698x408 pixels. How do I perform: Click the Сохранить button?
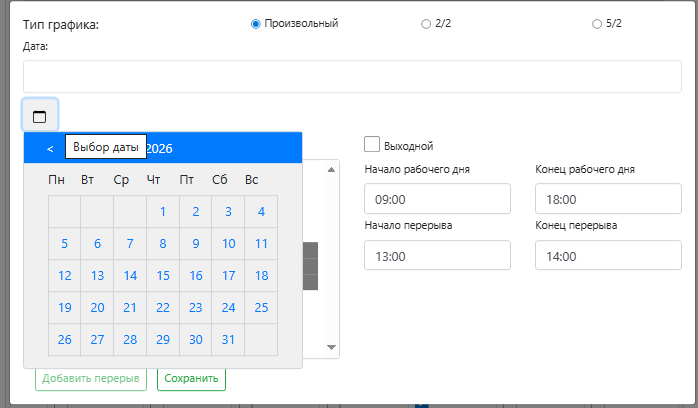click(191, 379)
